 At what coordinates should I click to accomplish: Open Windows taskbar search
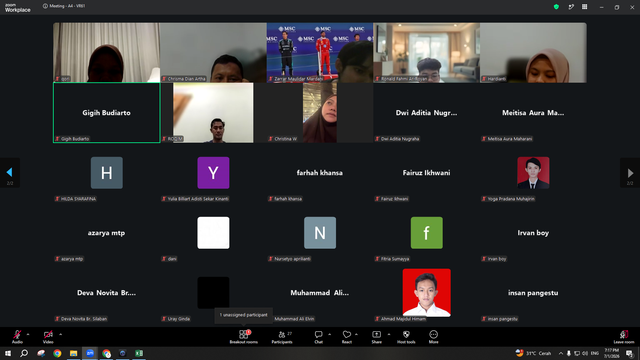(24, 353)
